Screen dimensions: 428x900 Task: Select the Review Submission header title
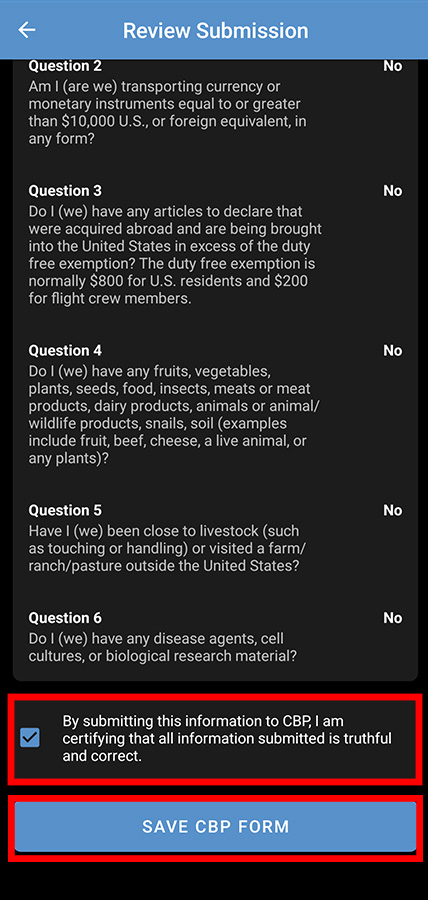click(x=215, y=30)
